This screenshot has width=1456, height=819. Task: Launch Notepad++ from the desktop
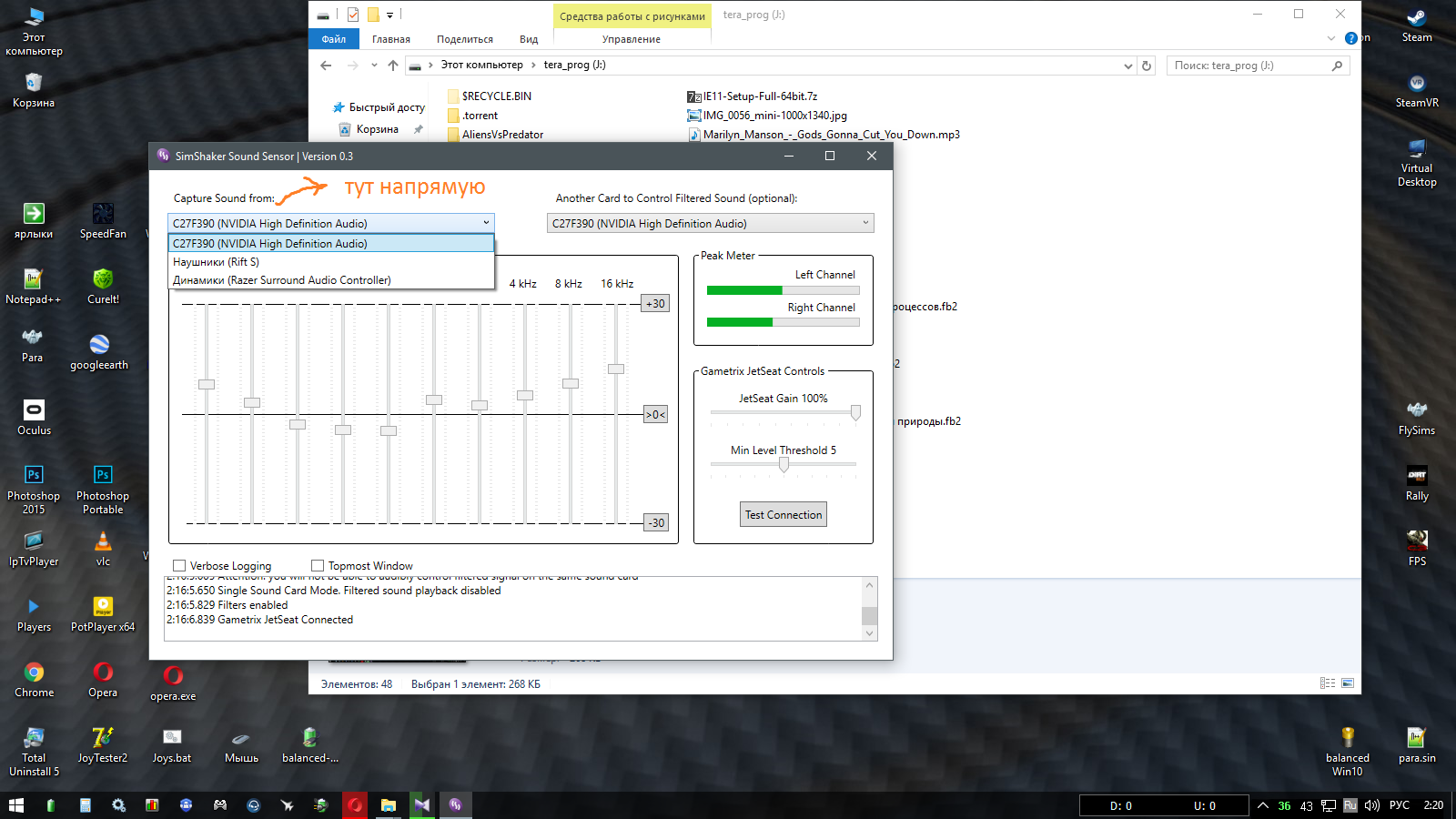[34, 287]
